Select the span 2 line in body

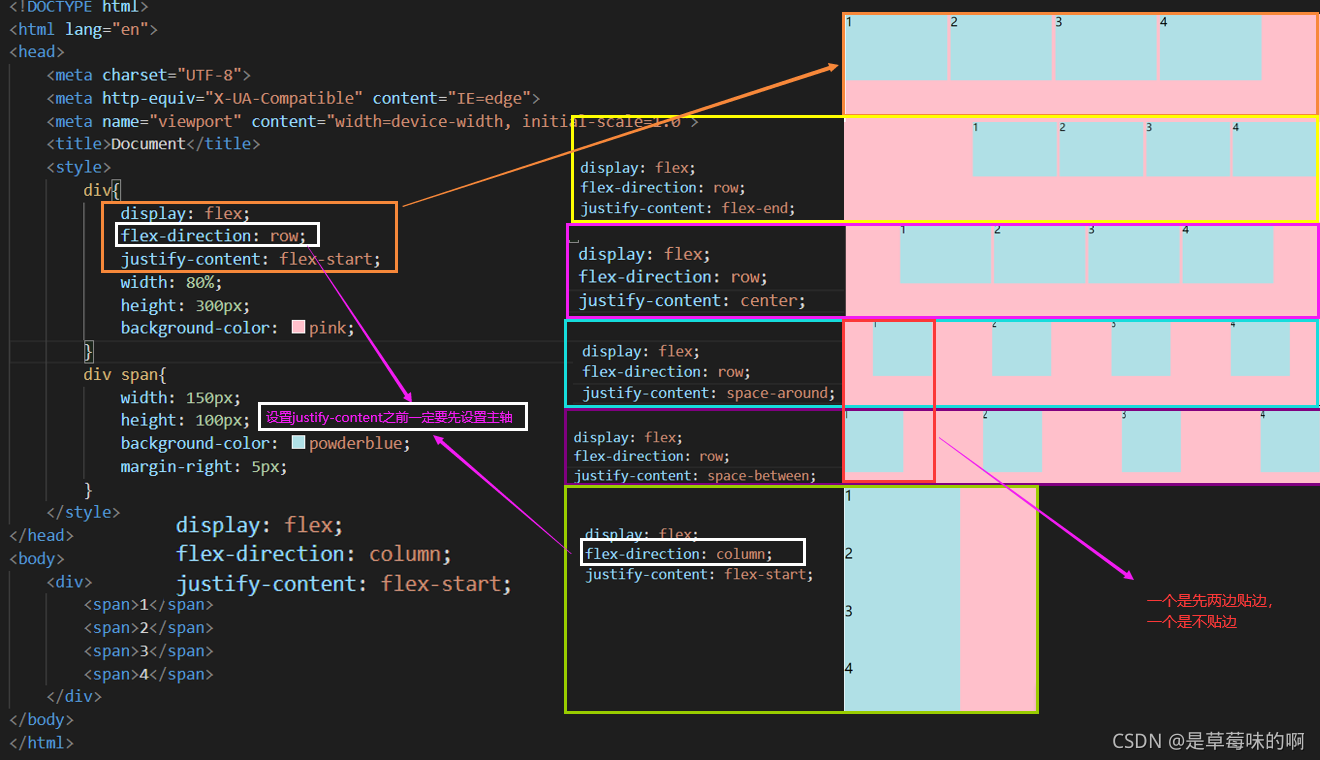[148, 628]
